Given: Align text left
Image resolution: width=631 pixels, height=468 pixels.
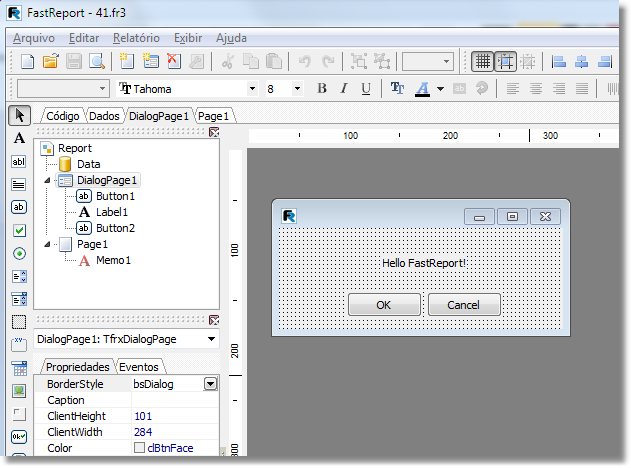Looking at the screenshot, I should coord(513,89).
